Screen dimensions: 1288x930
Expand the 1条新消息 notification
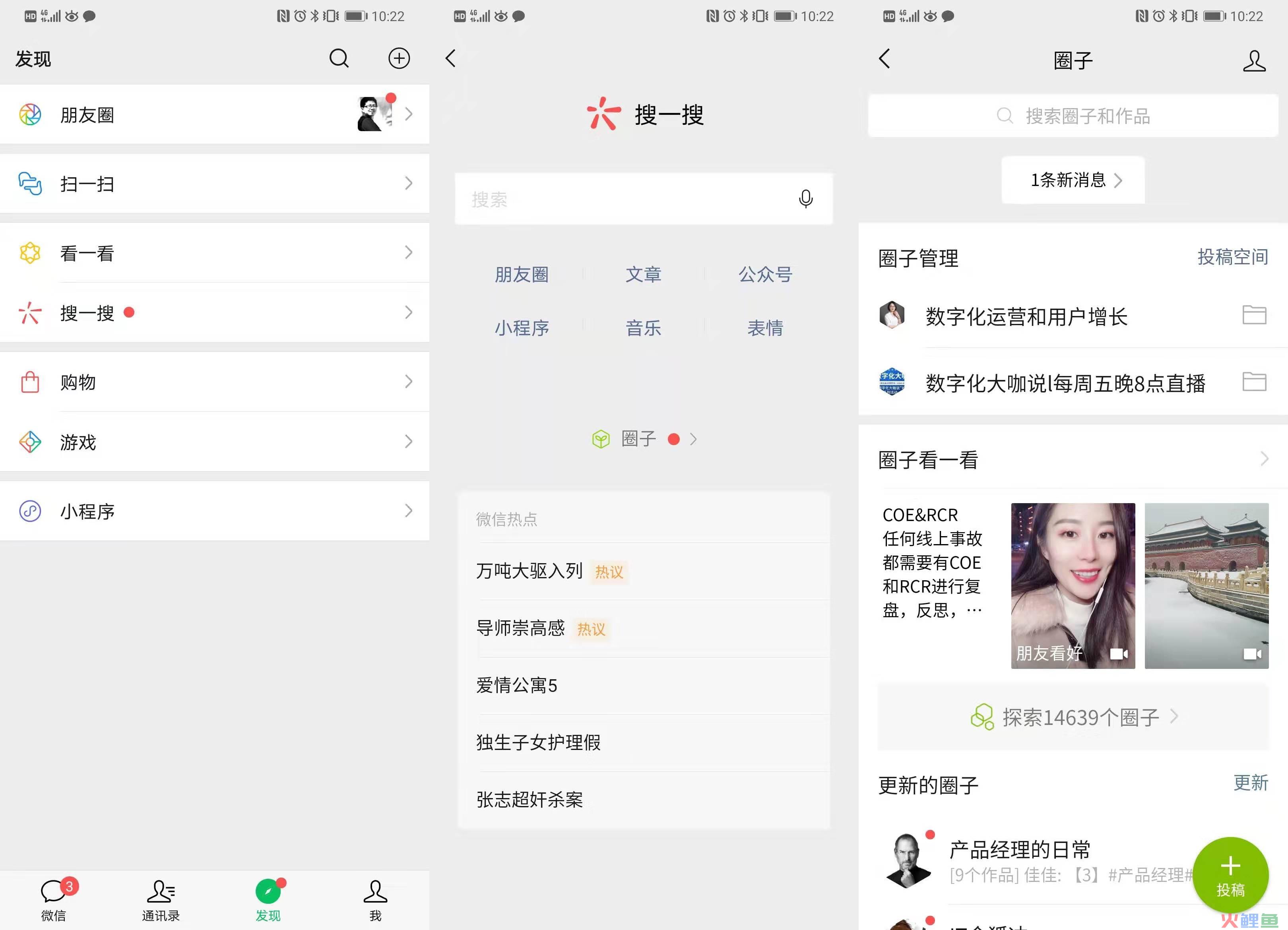1073,180
